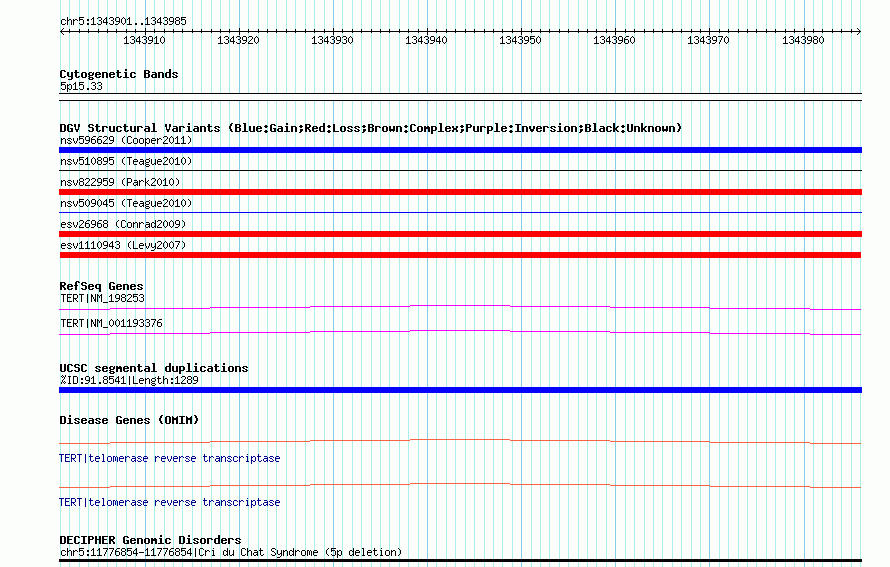Click ruler position 1343960
The width and height of the screenshot is (890, 567).
click(614, 40)
